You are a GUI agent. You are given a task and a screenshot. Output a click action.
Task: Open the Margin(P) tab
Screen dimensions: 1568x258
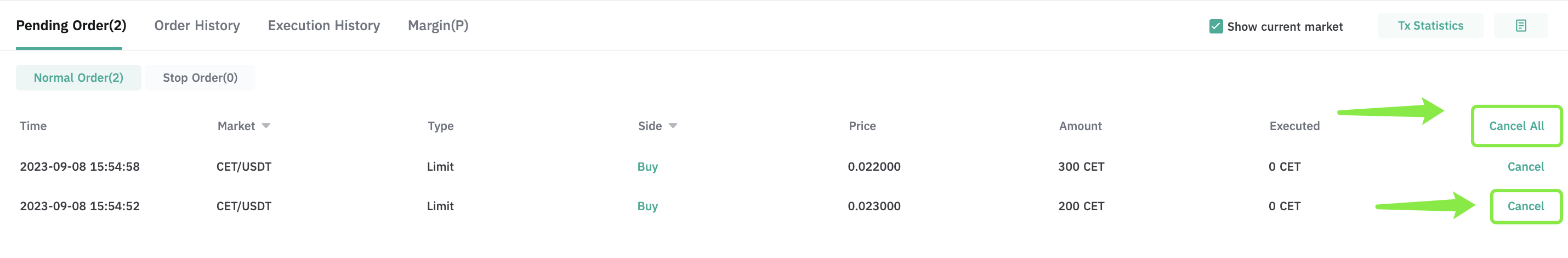click(x=438, y=26)
